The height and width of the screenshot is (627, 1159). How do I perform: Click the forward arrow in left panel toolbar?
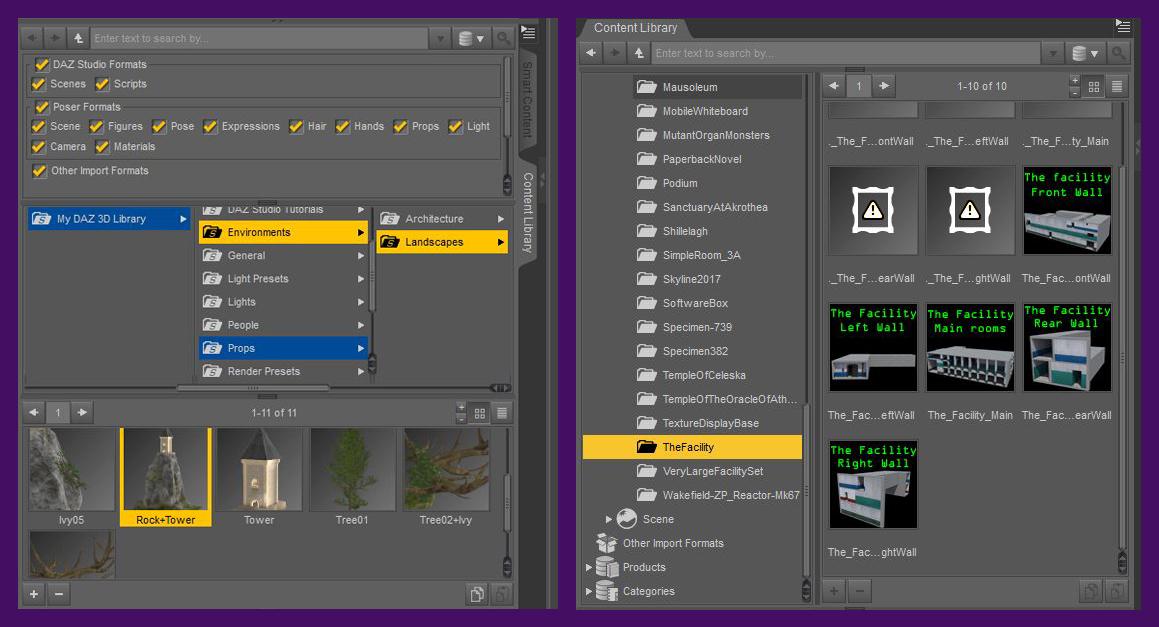(55, 38)
